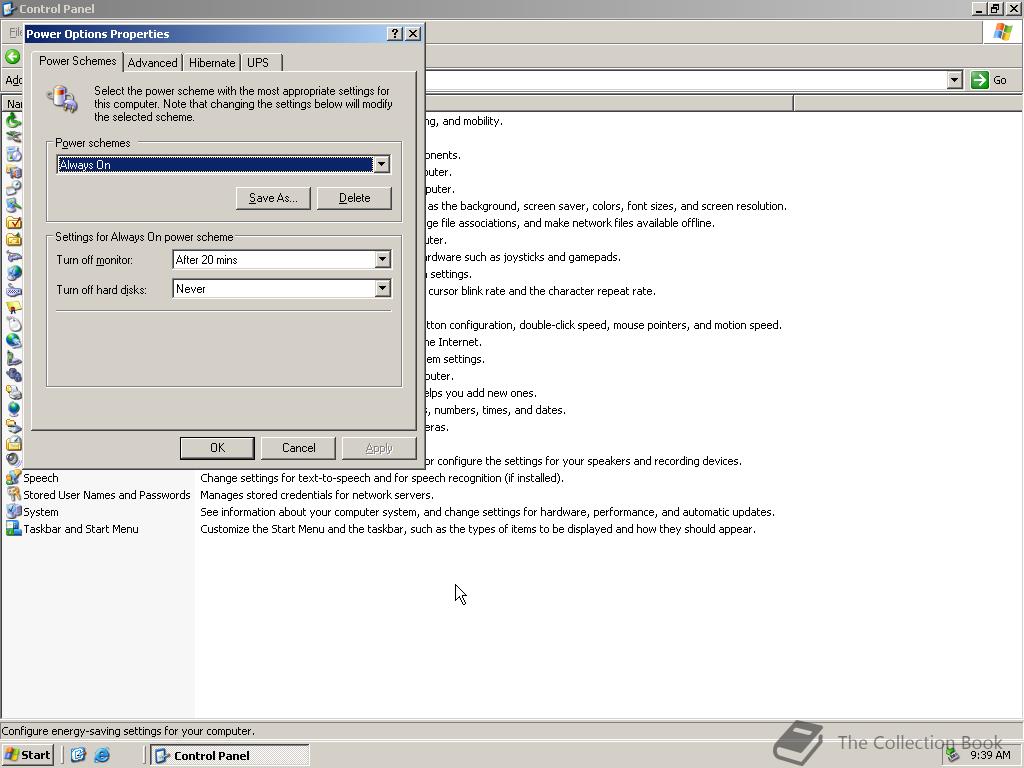Click the Mouse icon in Control Panel list
The image size is (1024, 768).
pyautogui.click(x=13, y=324)
